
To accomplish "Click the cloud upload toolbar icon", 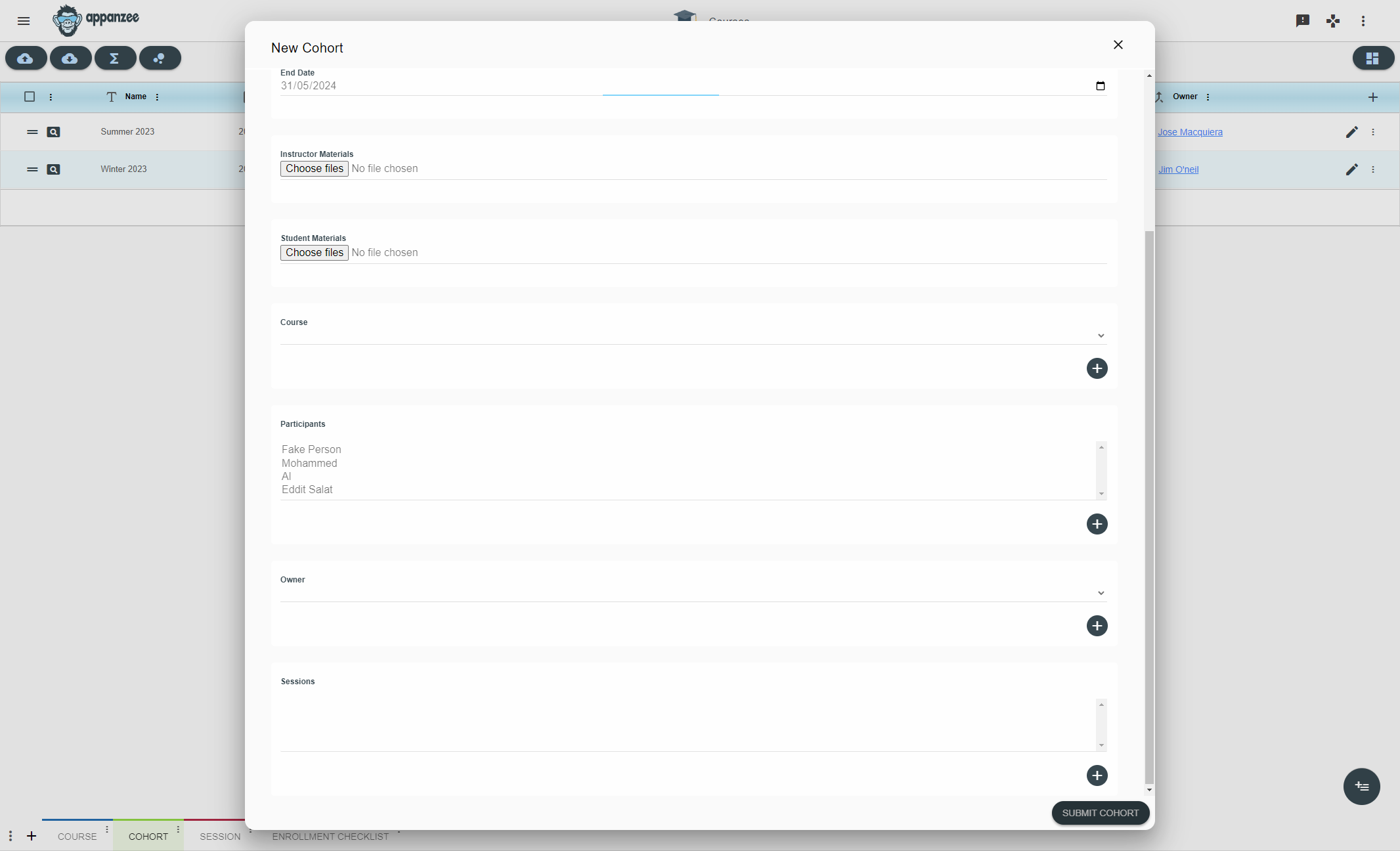I will coord(26,58).
